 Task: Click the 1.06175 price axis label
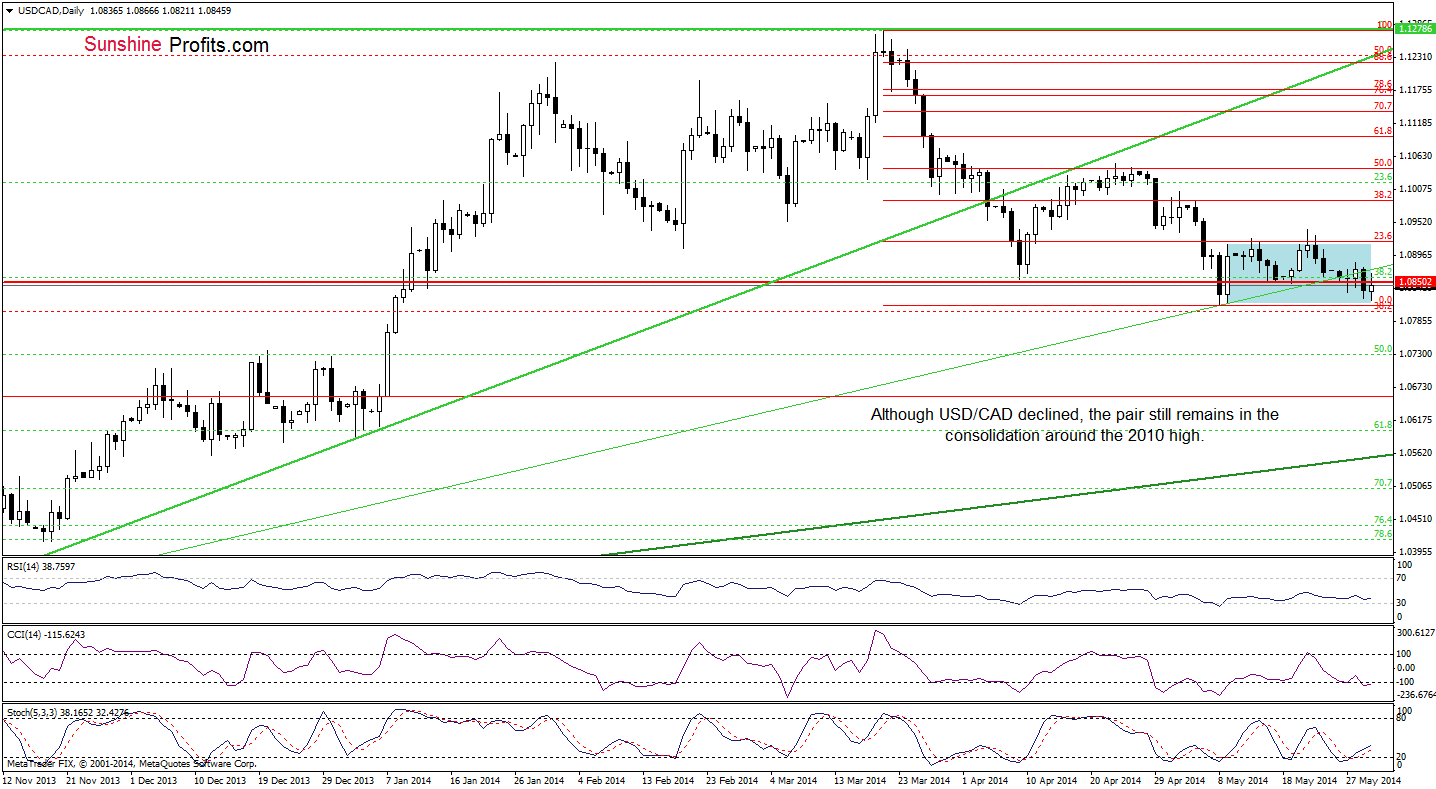pos(1416,419)
